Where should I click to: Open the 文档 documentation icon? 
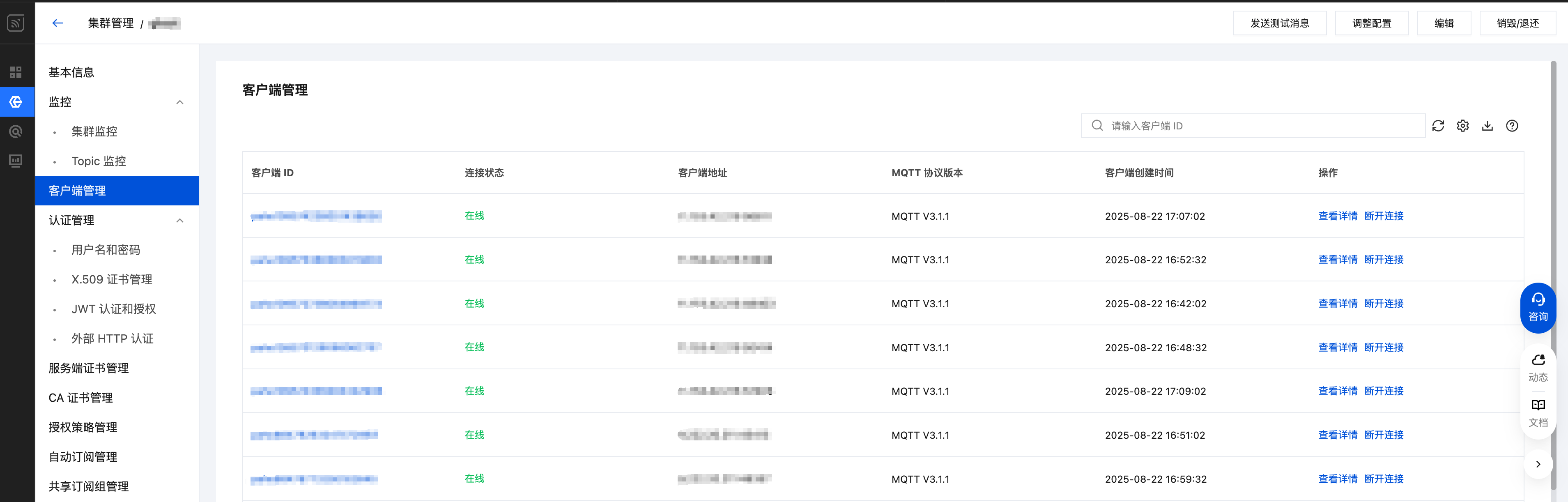click(x=1538, y=412)
